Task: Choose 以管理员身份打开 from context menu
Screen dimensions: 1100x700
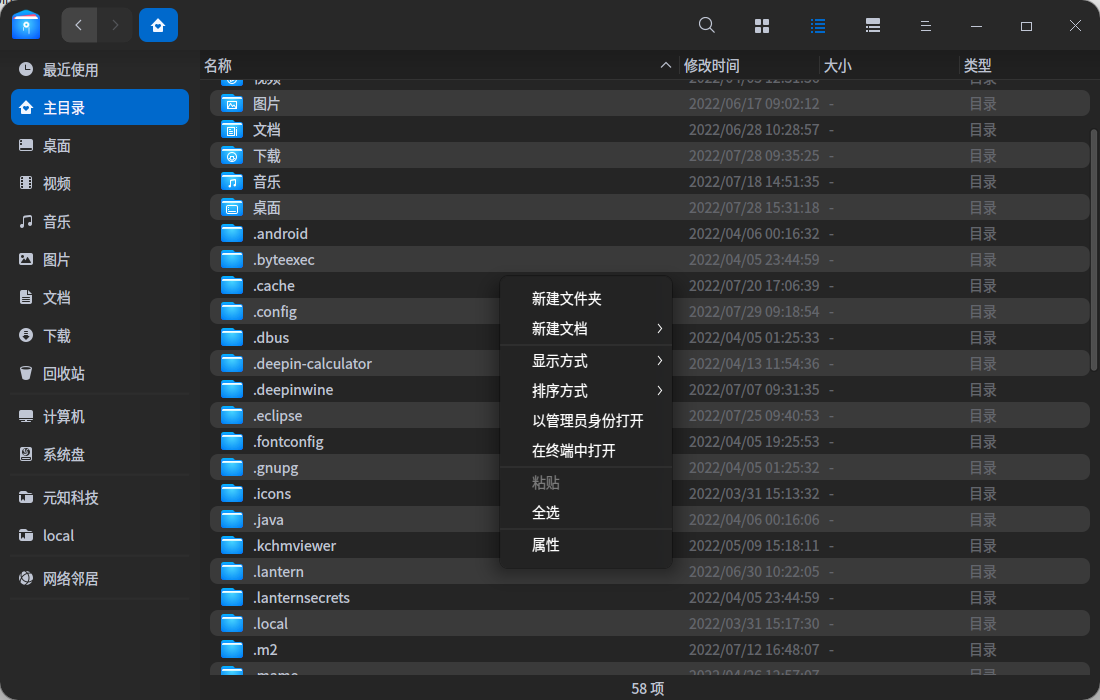Action: (x=586, y=421)
